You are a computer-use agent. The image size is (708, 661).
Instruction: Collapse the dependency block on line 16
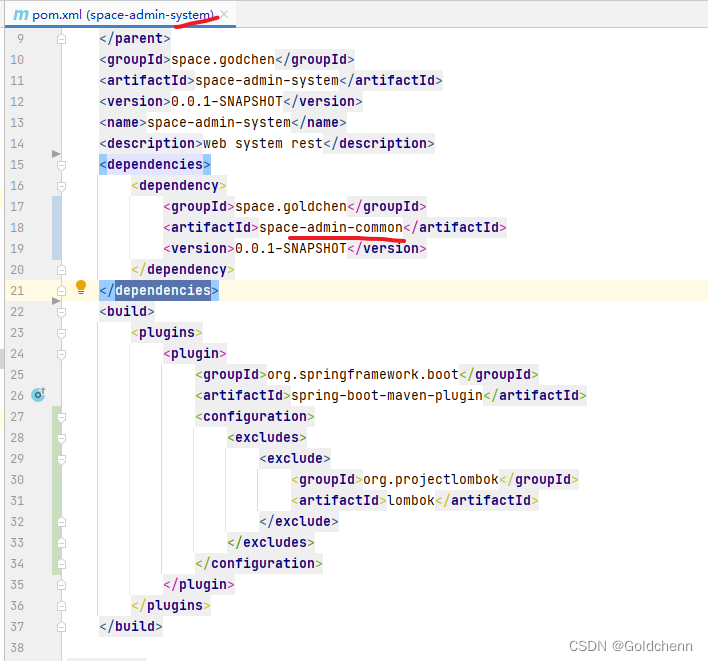(x=62, y=186)
